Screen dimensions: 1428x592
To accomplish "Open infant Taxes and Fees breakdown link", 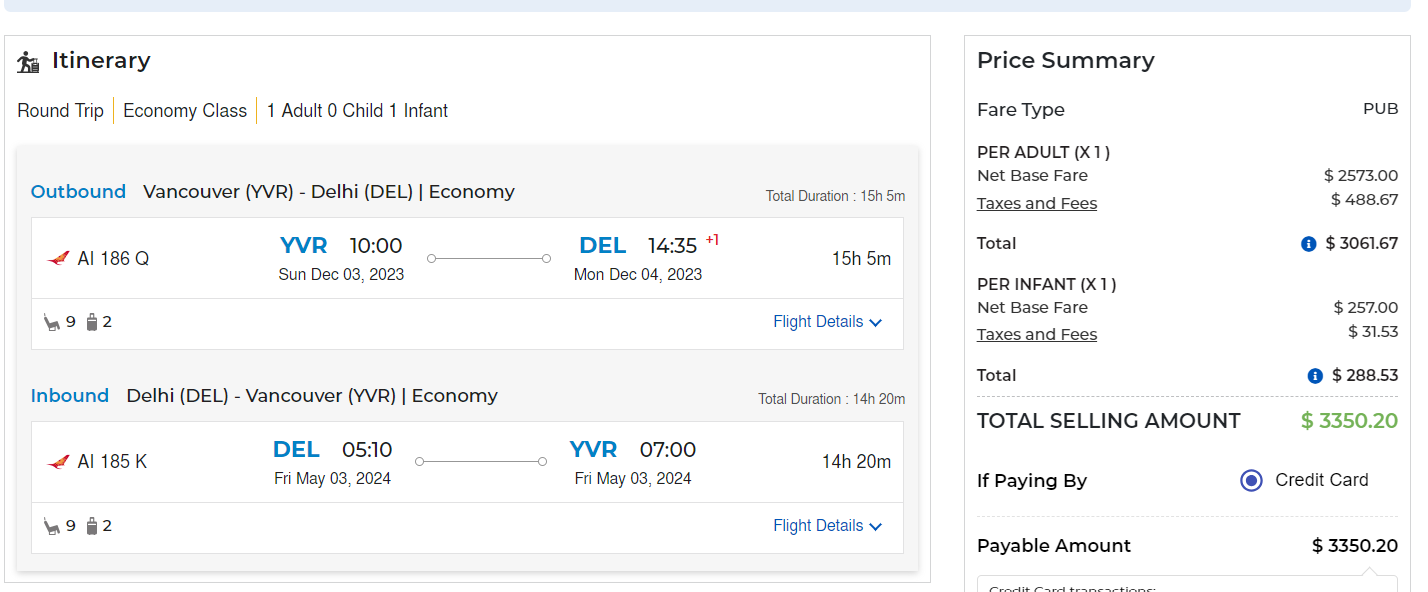I will pyautogui.click(x=1037, y=335).
